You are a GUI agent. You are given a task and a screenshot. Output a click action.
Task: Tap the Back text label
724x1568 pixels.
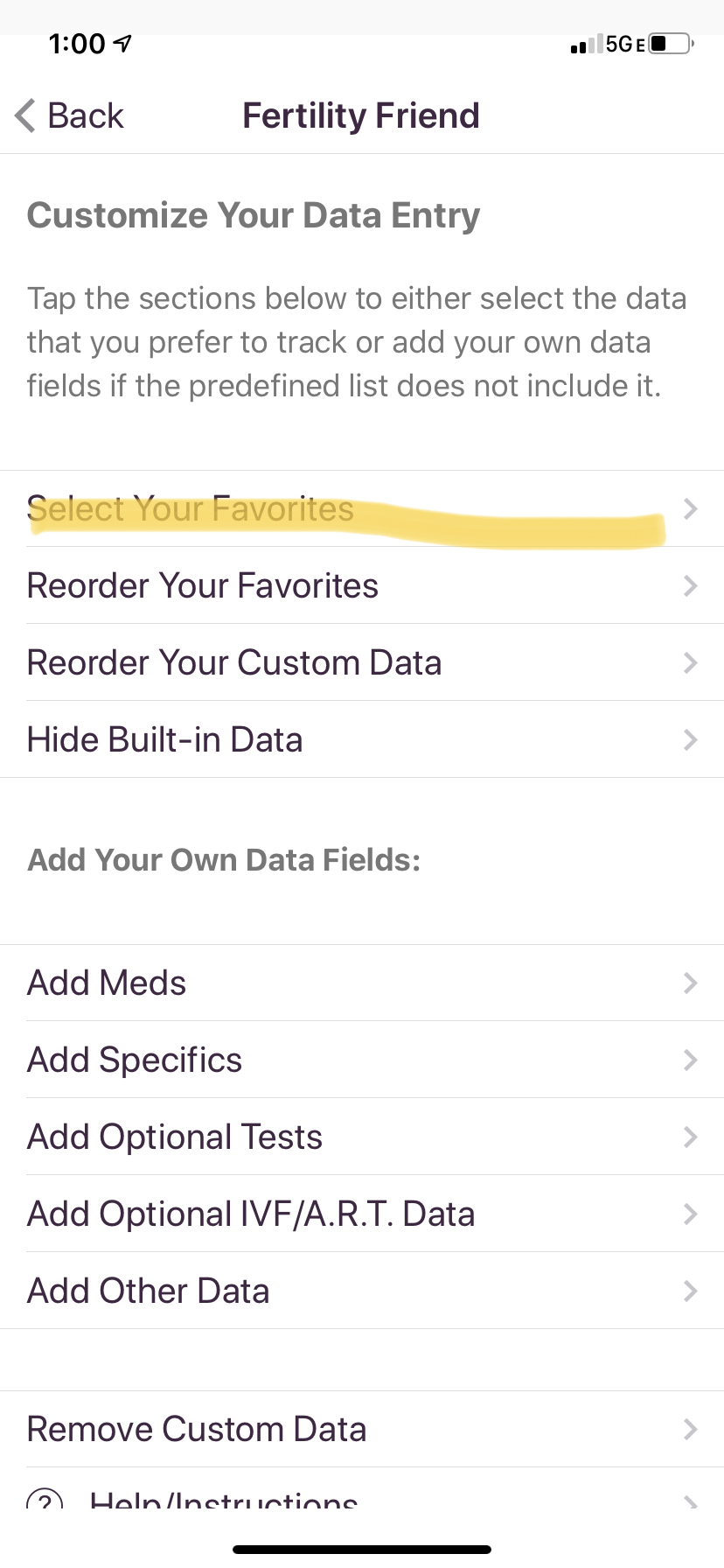pyautogui.click(x=86, y=115)
